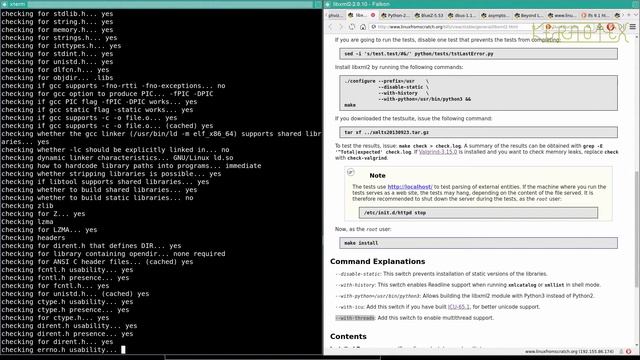Click the terminal line 'Checking headers'
640x360 pixels.
[33, 238]
